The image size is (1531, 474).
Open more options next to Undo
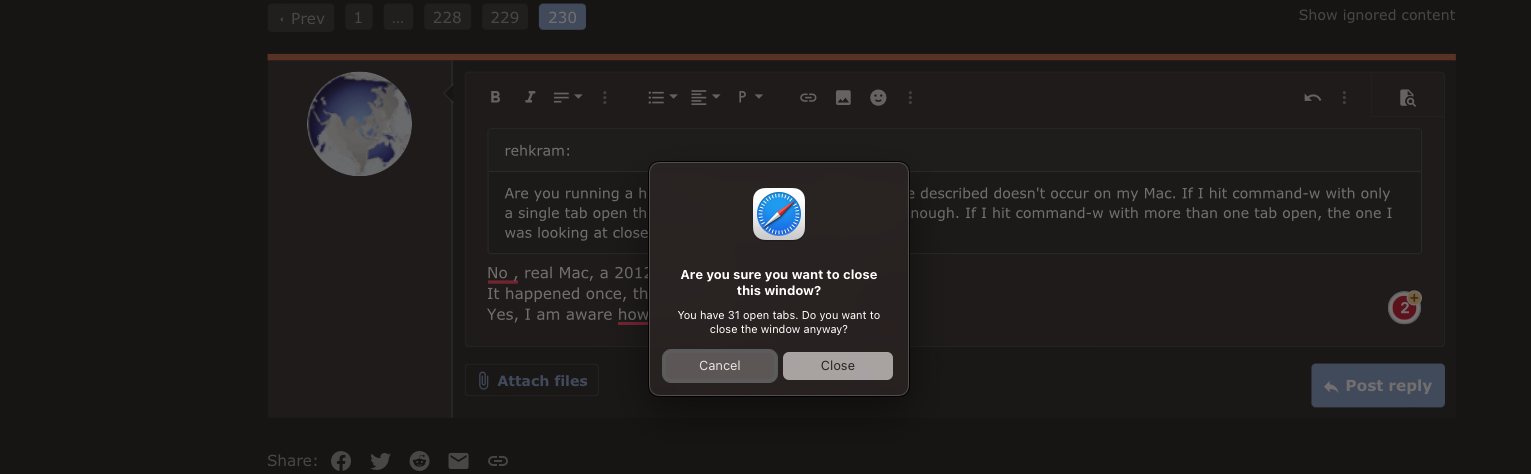point(1344,97)
